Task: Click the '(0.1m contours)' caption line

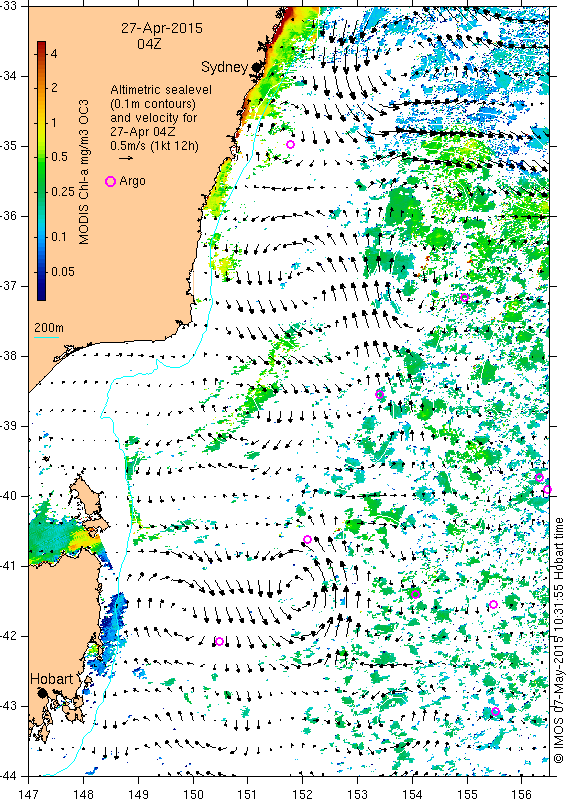Action: 153,104
